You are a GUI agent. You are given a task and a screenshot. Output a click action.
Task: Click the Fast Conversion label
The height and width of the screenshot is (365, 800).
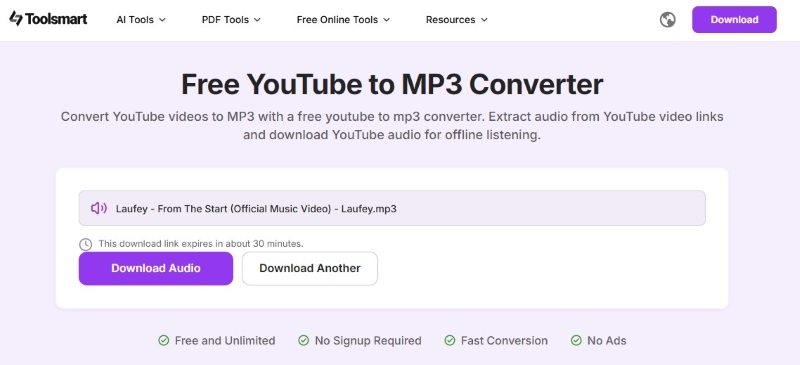[504, 340]
